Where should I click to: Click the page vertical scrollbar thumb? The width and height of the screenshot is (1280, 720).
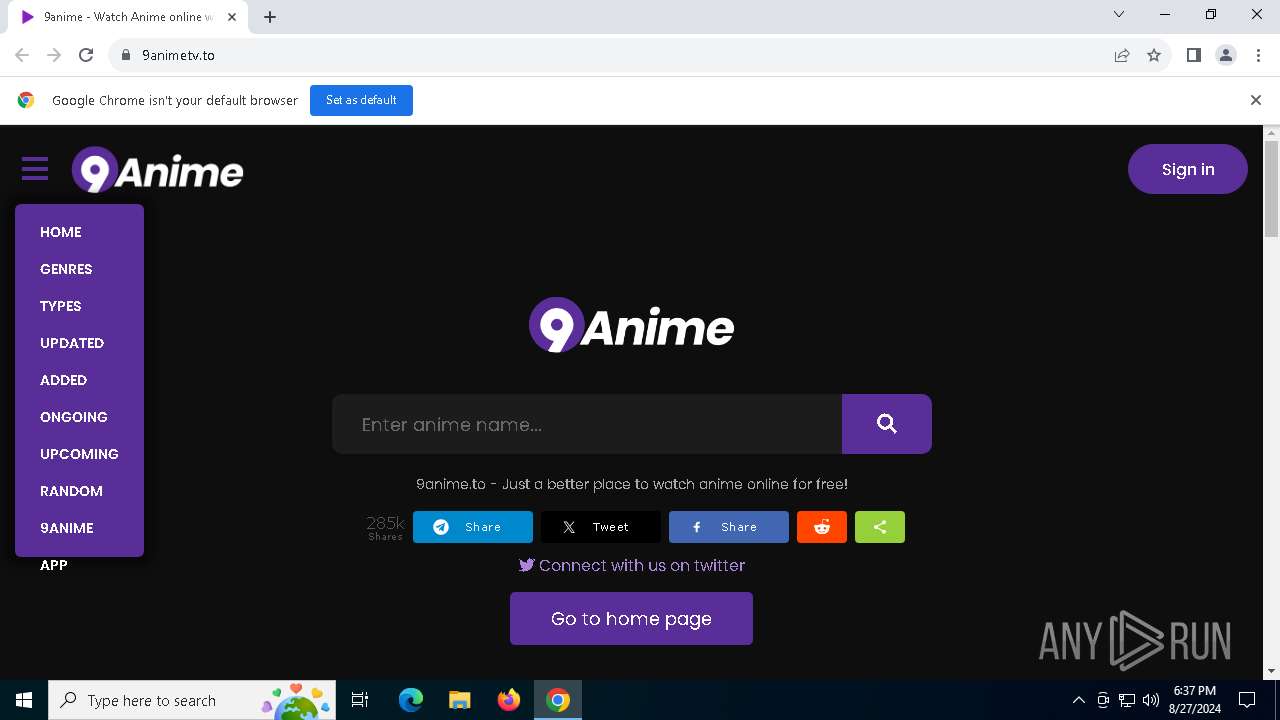(1272, 189)
